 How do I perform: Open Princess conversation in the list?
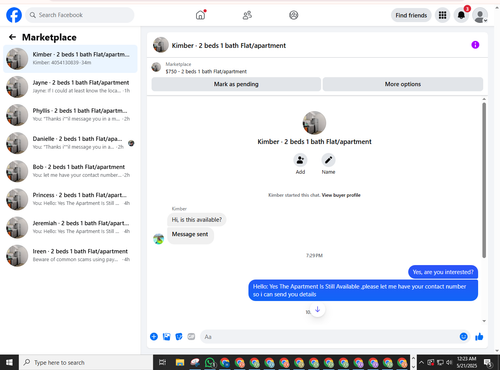(70, 199)
